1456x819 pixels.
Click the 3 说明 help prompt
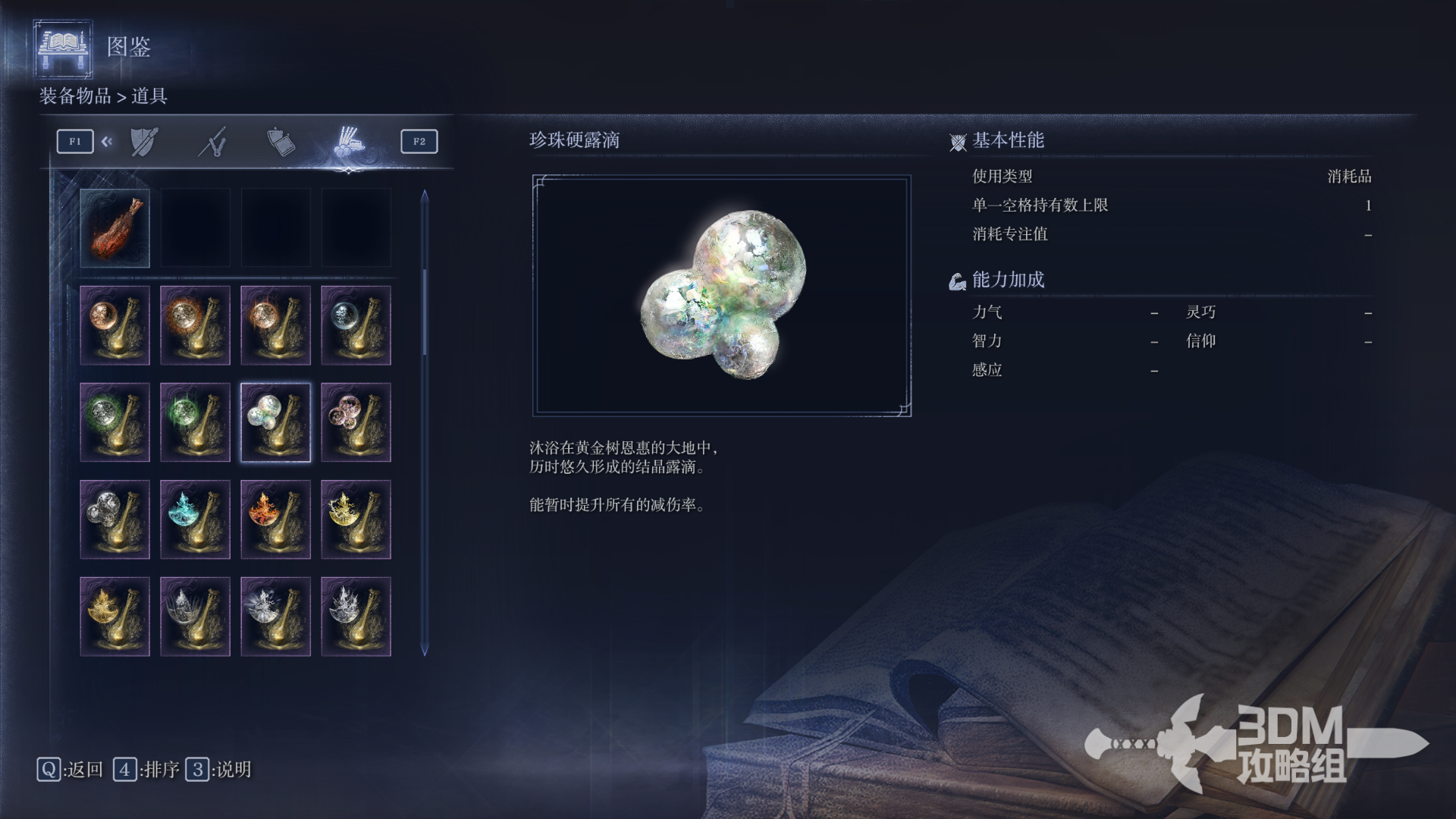(218, 770)
